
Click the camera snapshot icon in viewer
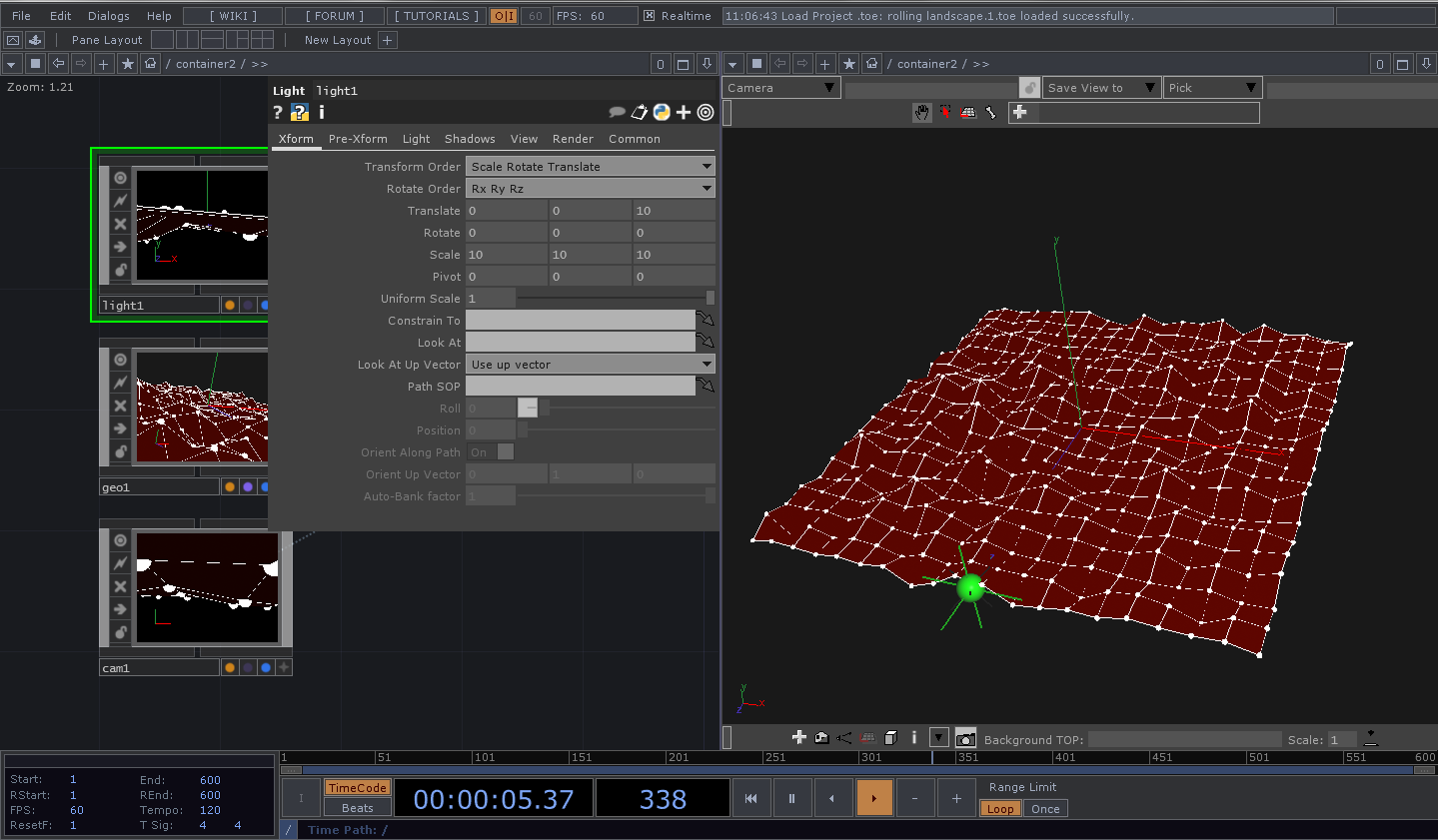point(965,738)
